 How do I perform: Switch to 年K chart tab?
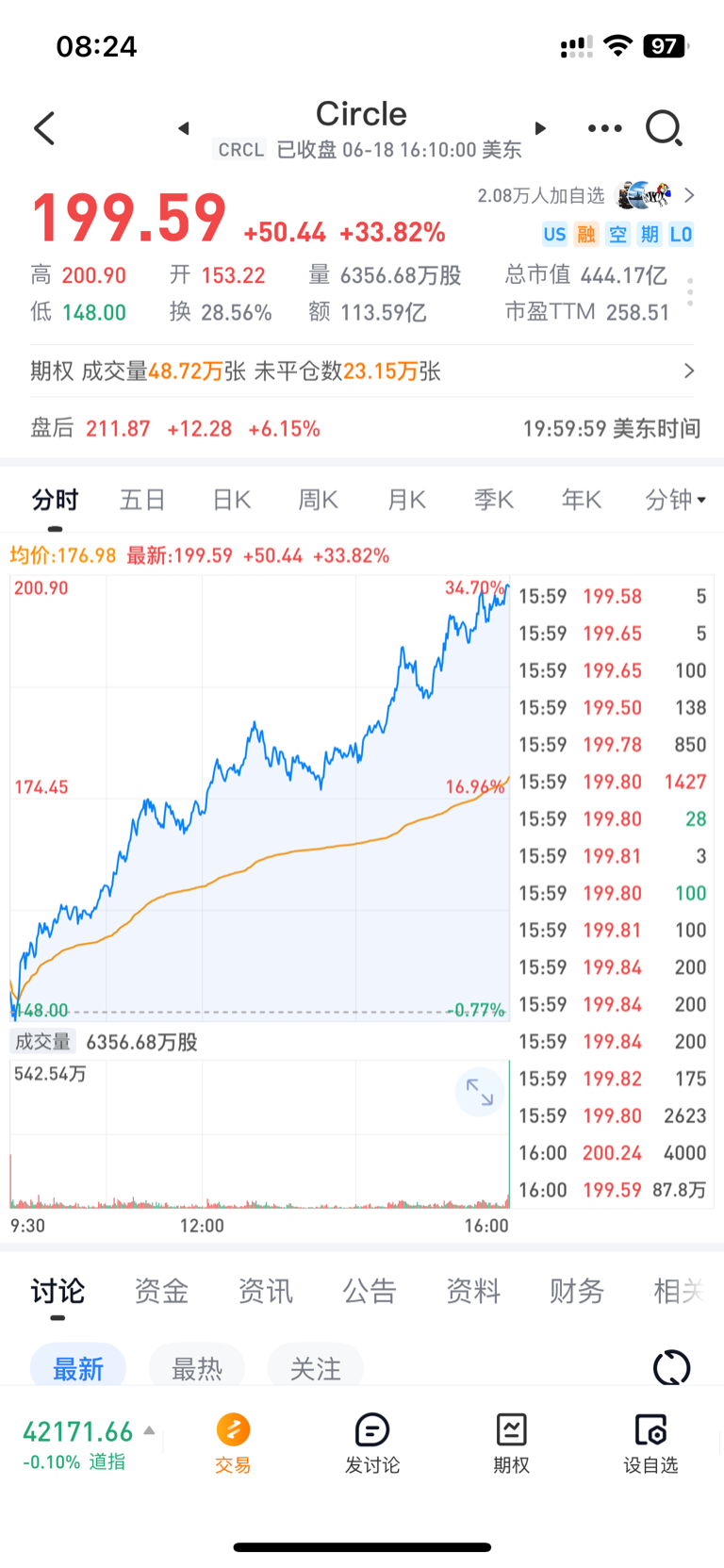pyautogui.click(x=582, y=500)
